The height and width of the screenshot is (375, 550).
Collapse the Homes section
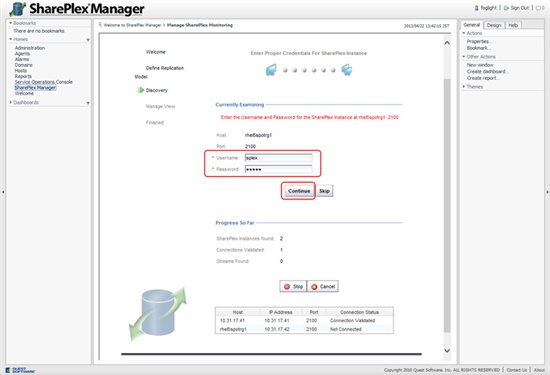point(11,39)
